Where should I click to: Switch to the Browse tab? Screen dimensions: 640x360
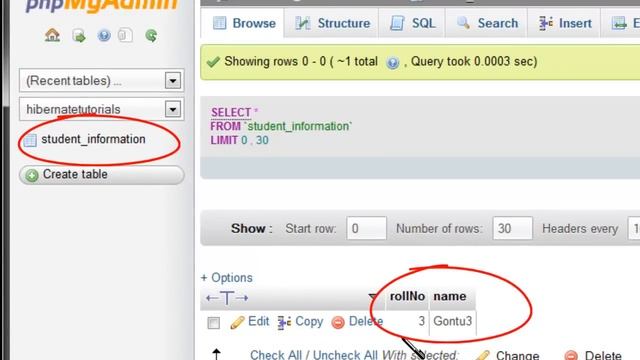tap(244, 23)
